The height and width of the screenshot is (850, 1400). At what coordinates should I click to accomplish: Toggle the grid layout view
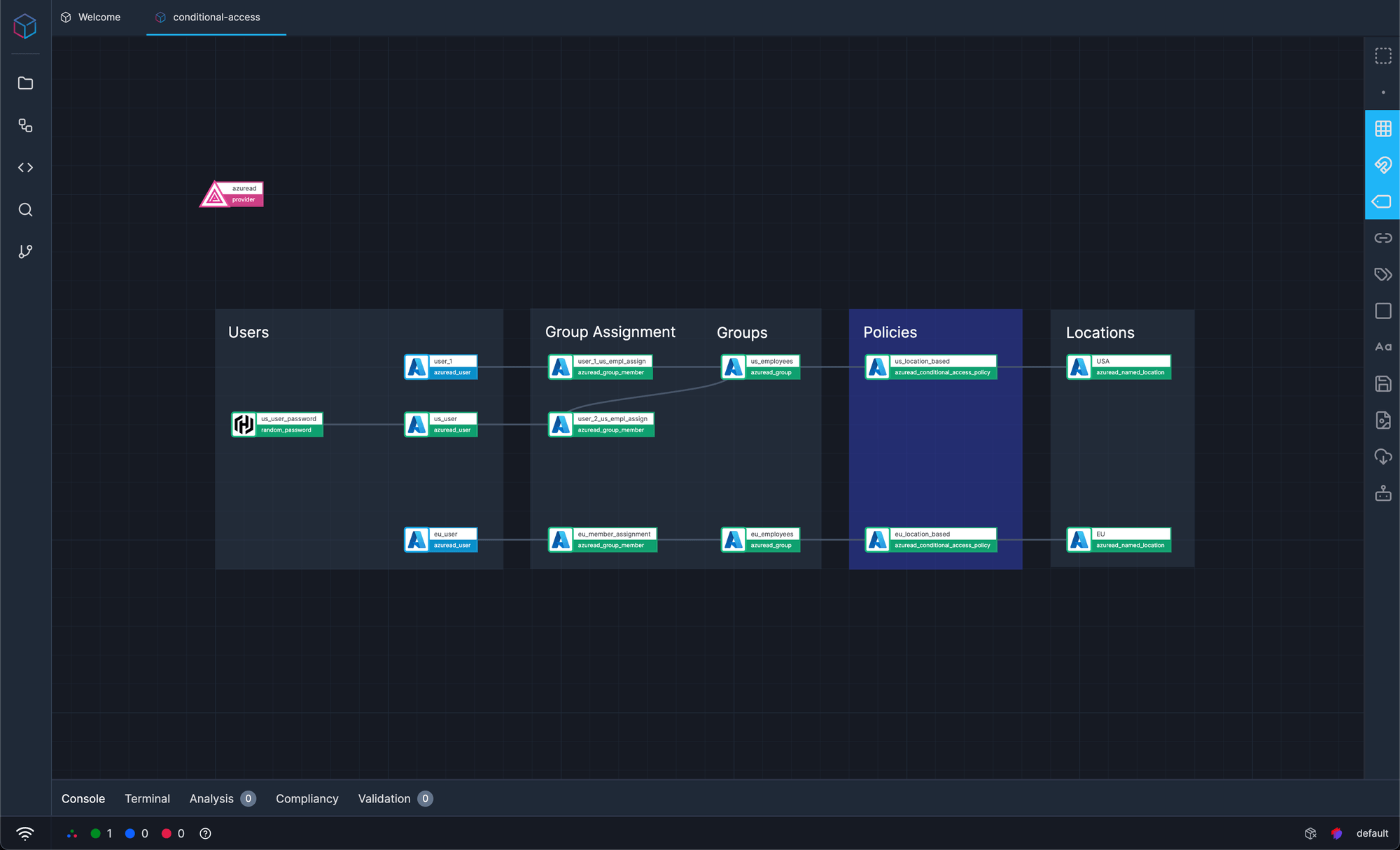pyautogui.click(x=1382, y=128)
